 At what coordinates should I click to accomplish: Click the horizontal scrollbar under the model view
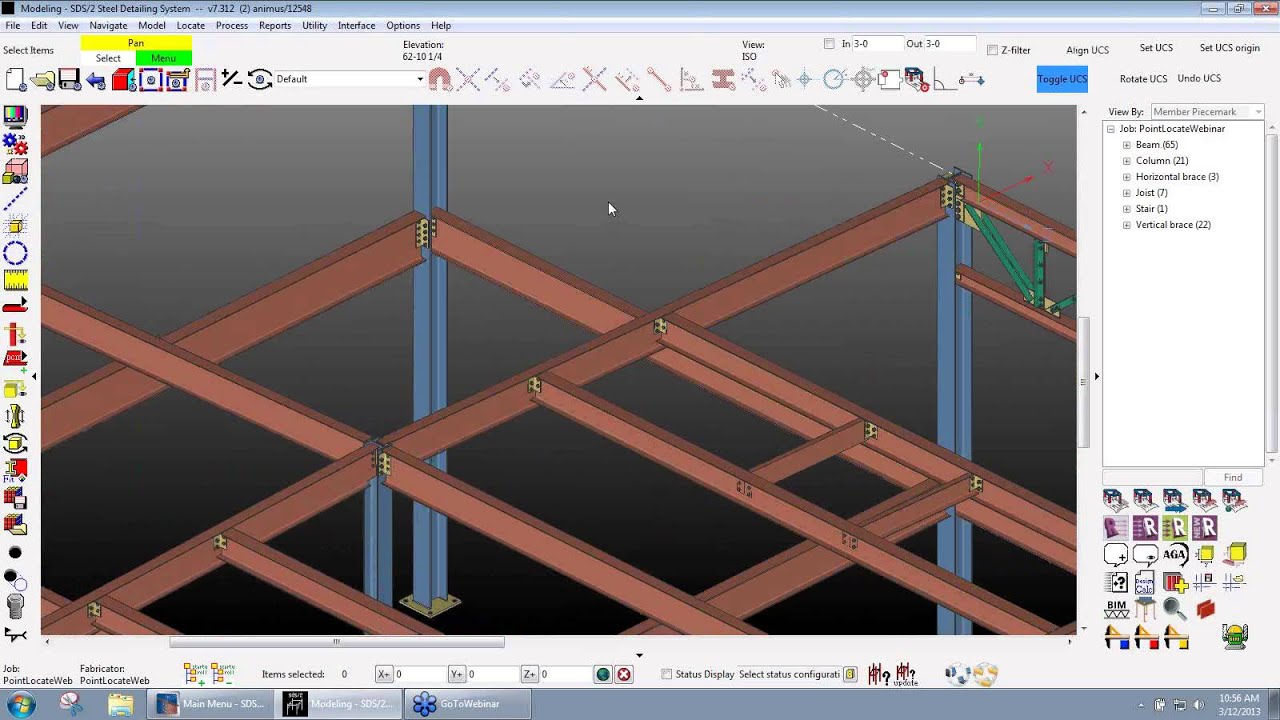[337, 642]
